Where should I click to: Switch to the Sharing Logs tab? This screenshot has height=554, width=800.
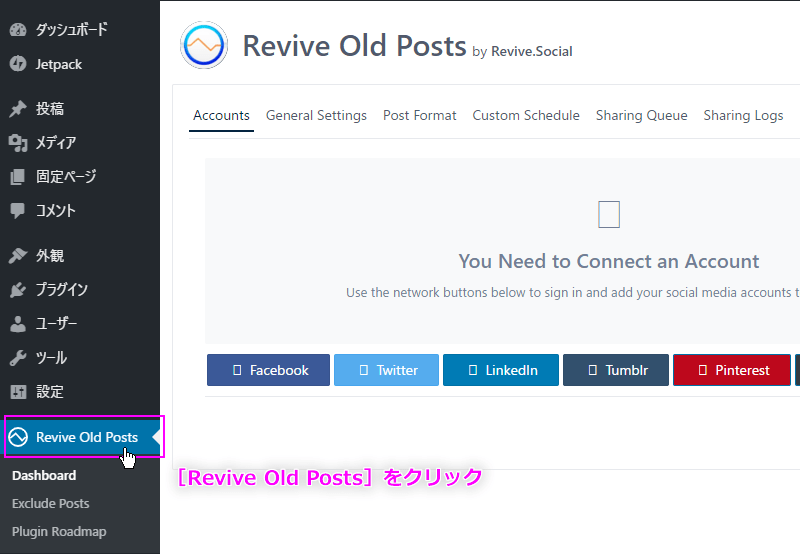tap(743, 115)
